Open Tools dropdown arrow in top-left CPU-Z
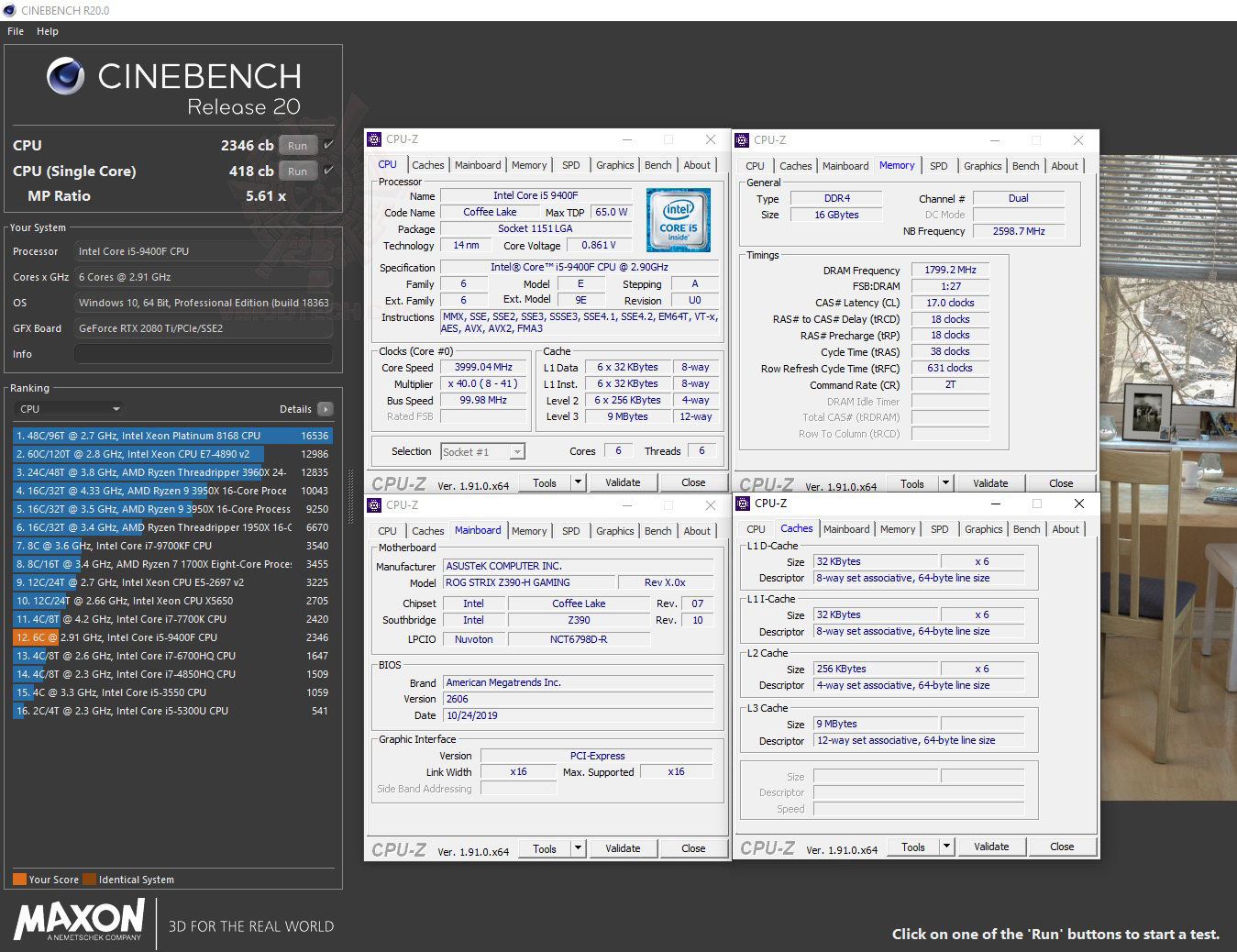 tap(578, 482)
